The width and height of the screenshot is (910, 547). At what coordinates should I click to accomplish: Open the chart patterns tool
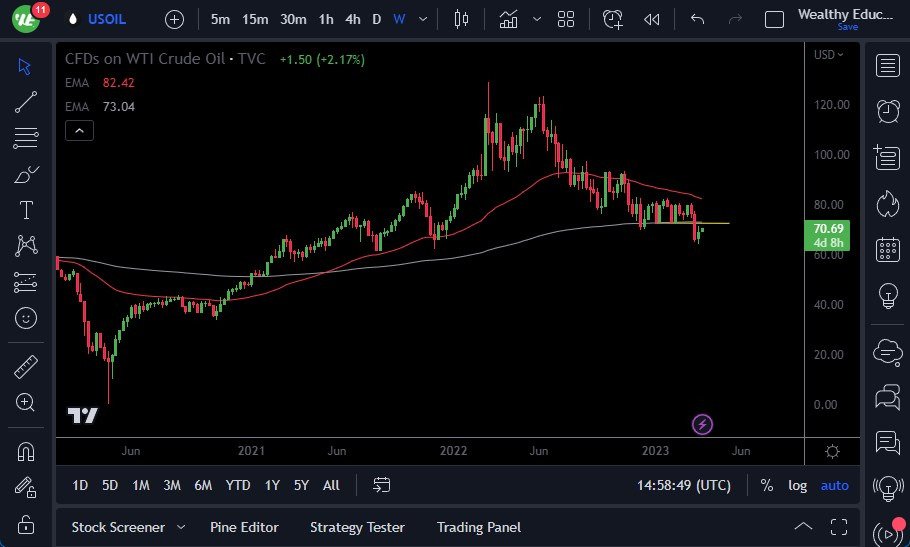26,246
